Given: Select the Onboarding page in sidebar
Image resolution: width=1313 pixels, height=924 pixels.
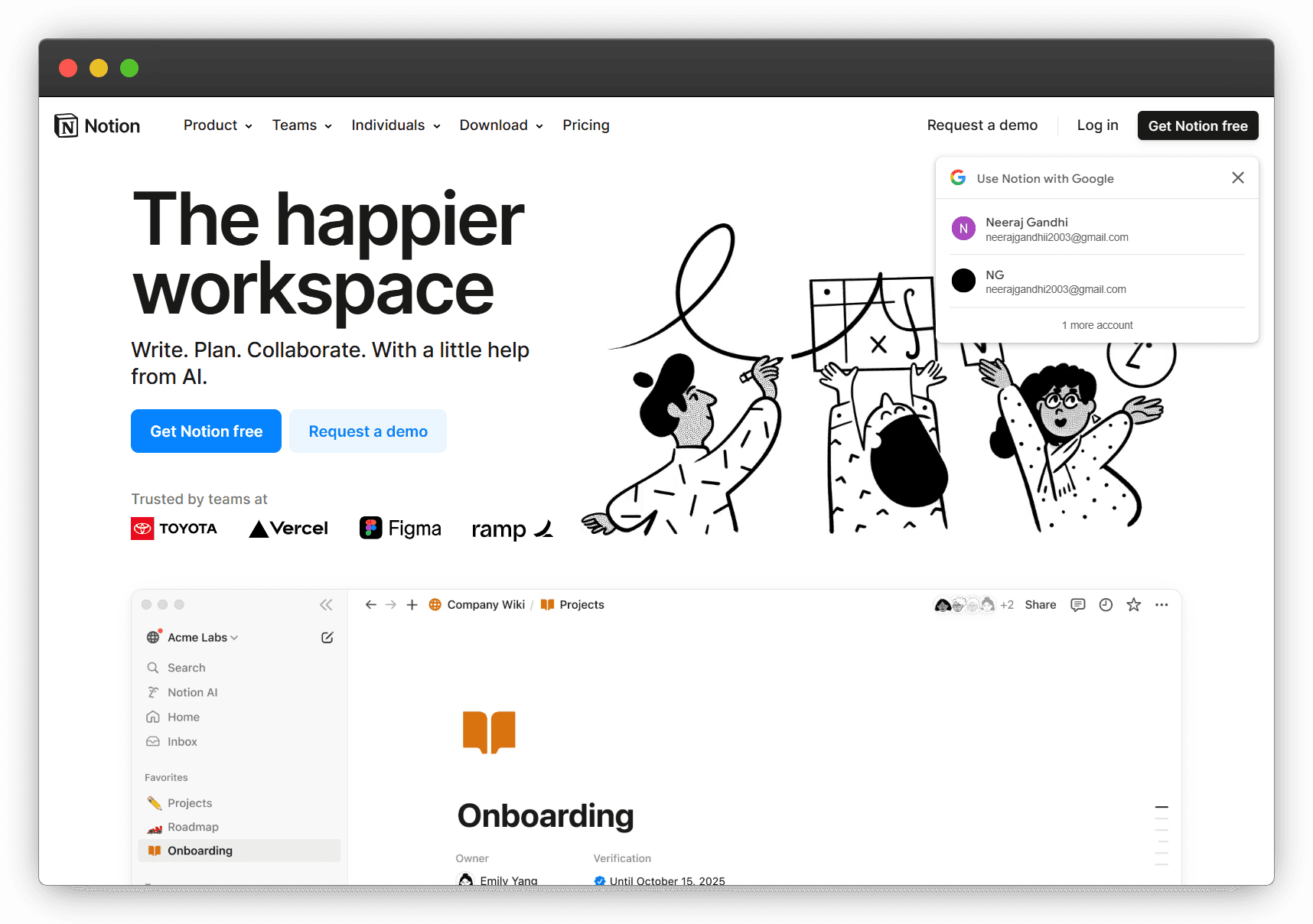Looking at the screenshot, I should click(239, 851).
